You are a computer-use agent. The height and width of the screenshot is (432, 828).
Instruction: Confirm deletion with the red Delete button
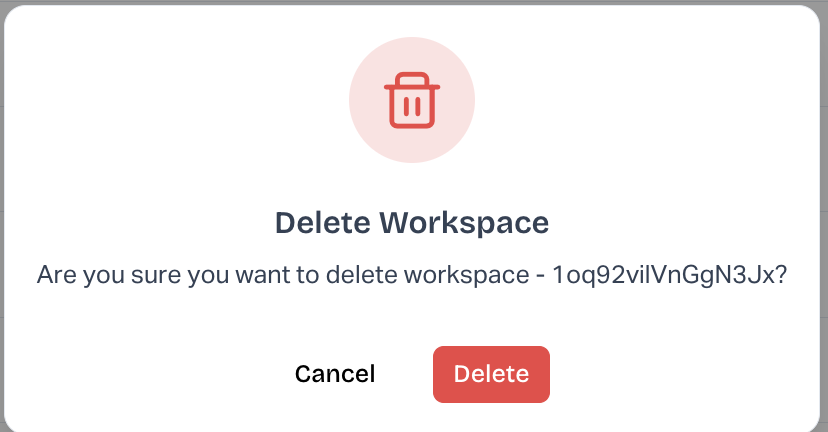point(491,374)
